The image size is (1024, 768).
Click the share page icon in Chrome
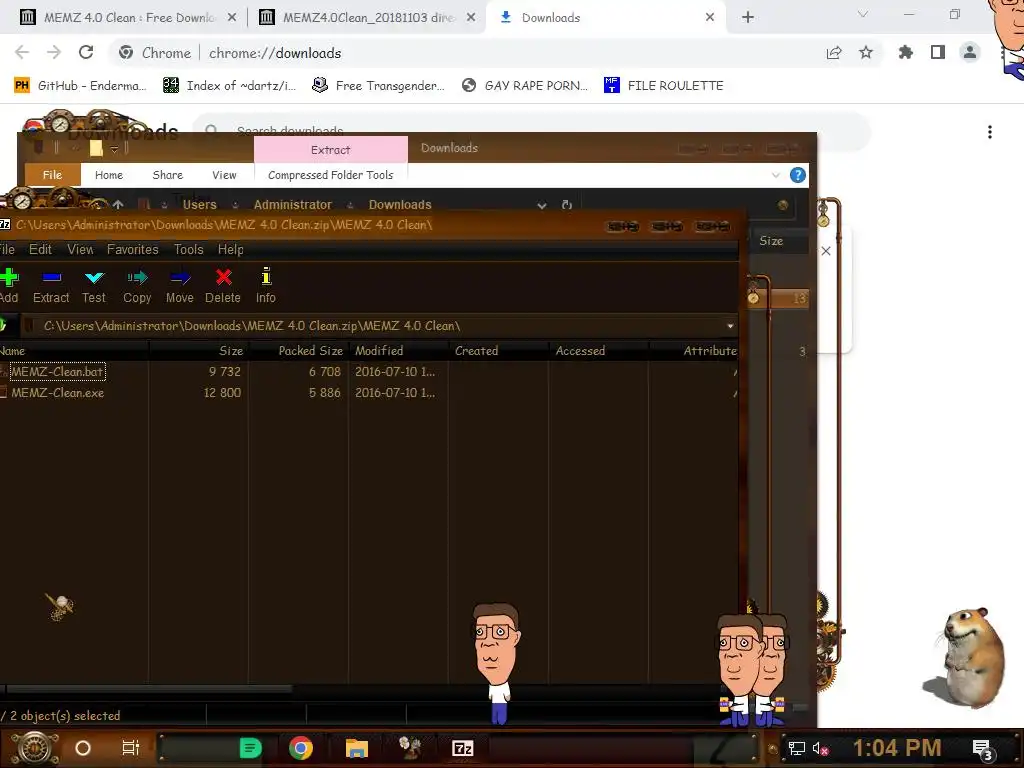(834, 52)
